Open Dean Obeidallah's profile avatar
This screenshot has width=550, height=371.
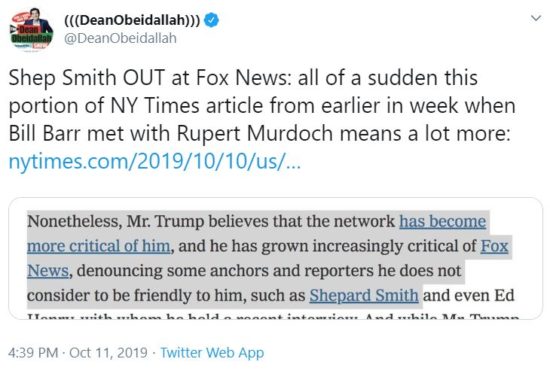32,30
